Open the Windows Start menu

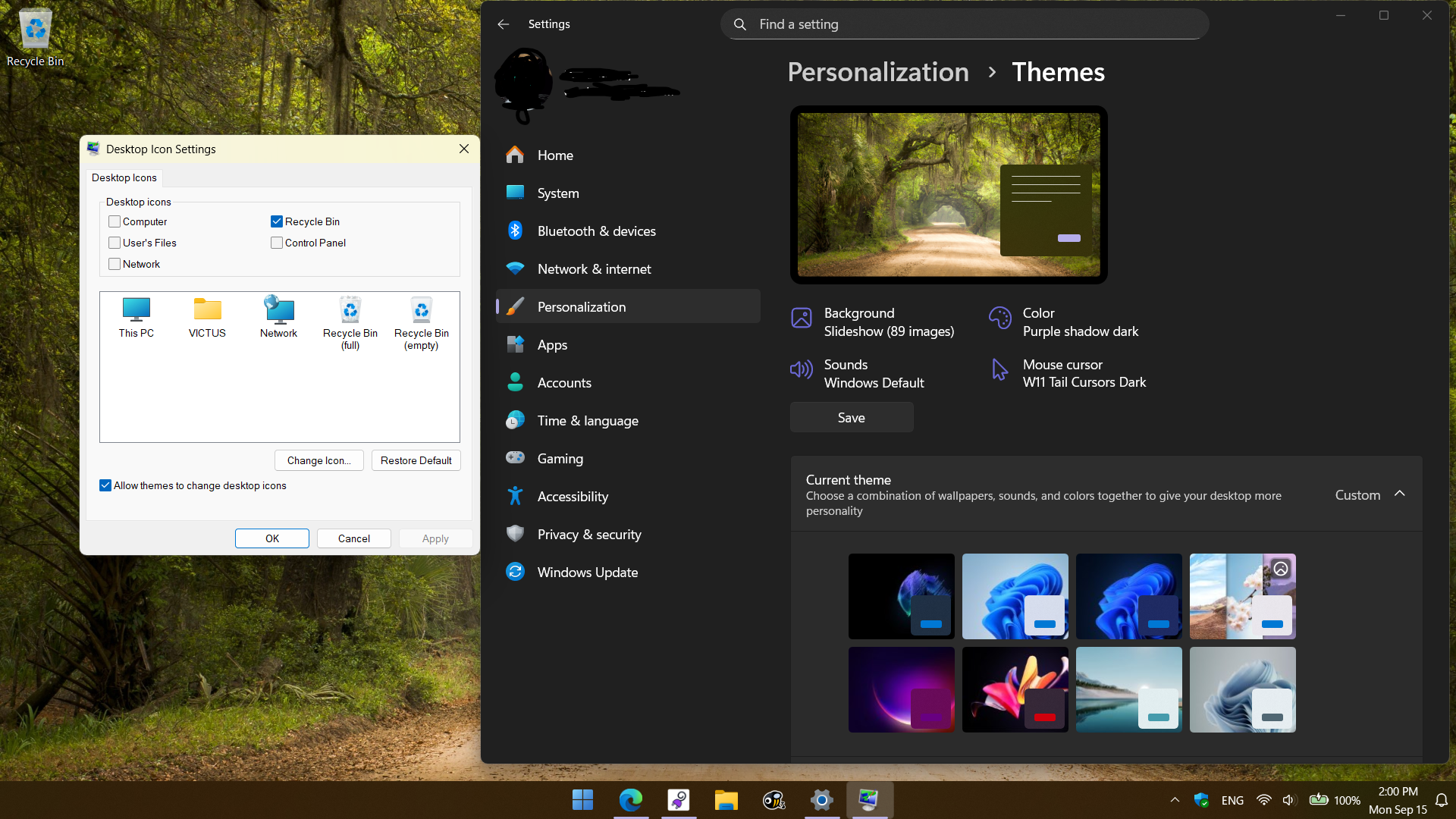(582, 800)
